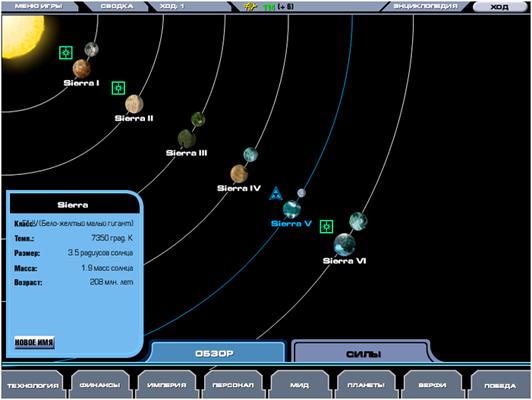Click the Sierra I label
Screen dimensions: 532x400
(81, 83)
